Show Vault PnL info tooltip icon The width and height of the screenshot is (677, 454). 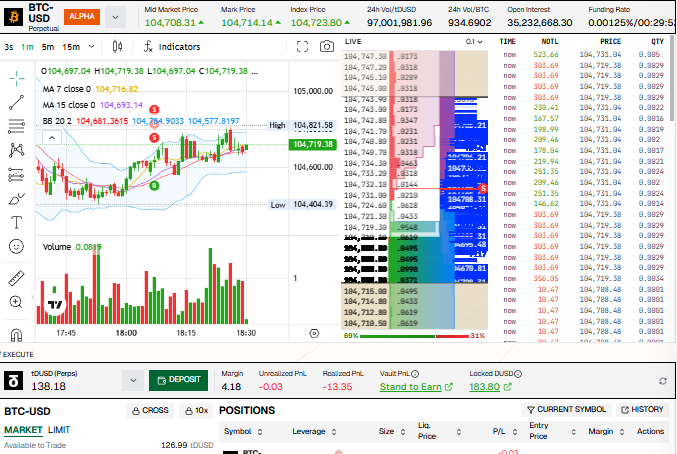tap(415, 374)
